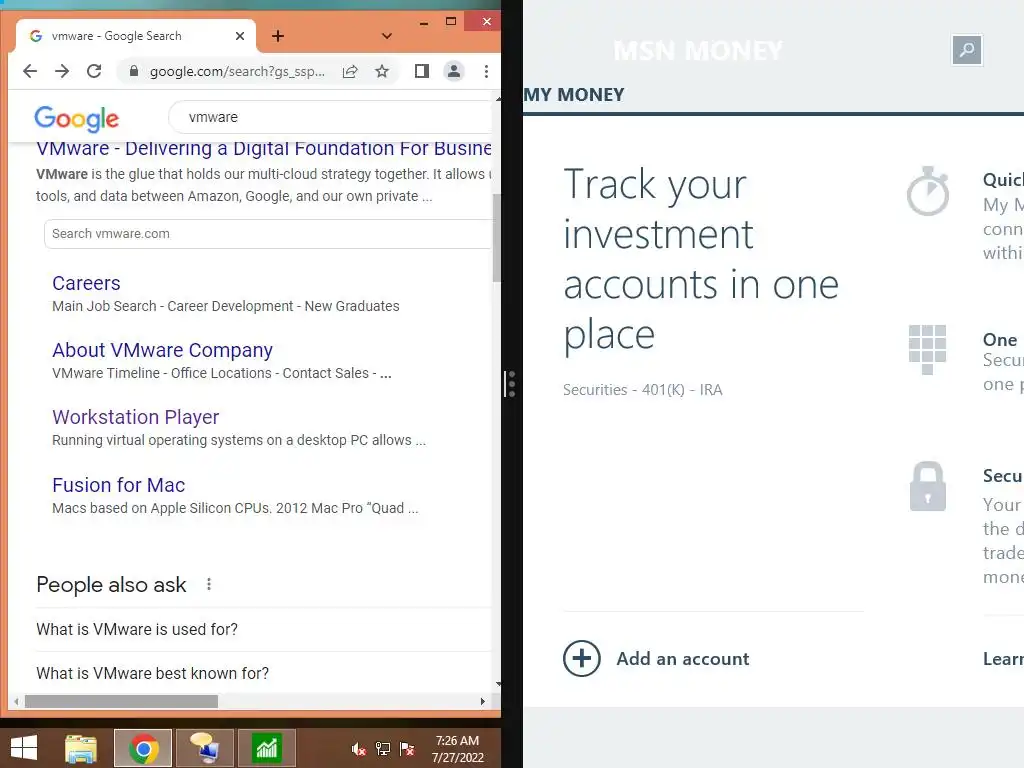Share this page from the address bar
The width and height of the screenshot is (1024, 768).
(350, 71)
